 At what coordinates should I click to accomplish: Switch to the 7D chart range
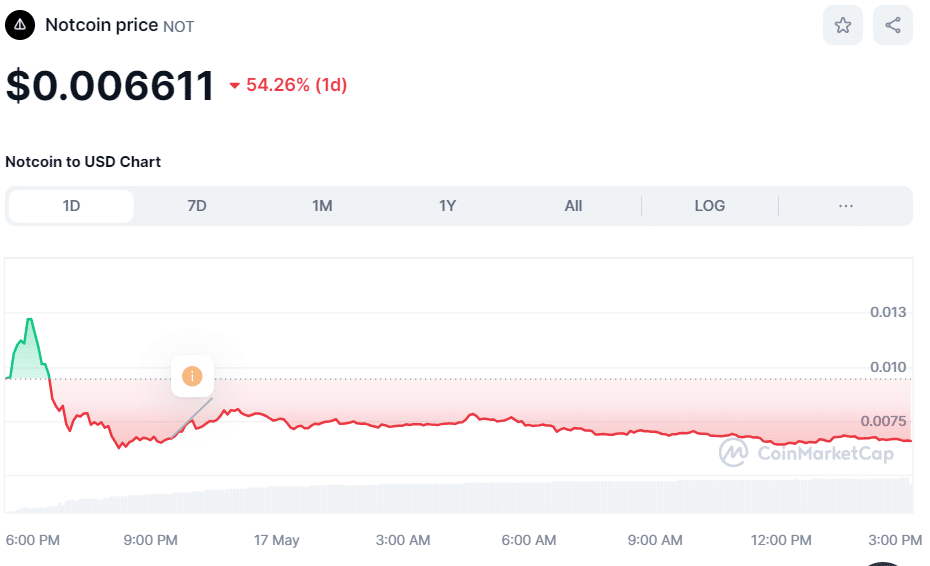pyautogui.click(x=197, y=206)
